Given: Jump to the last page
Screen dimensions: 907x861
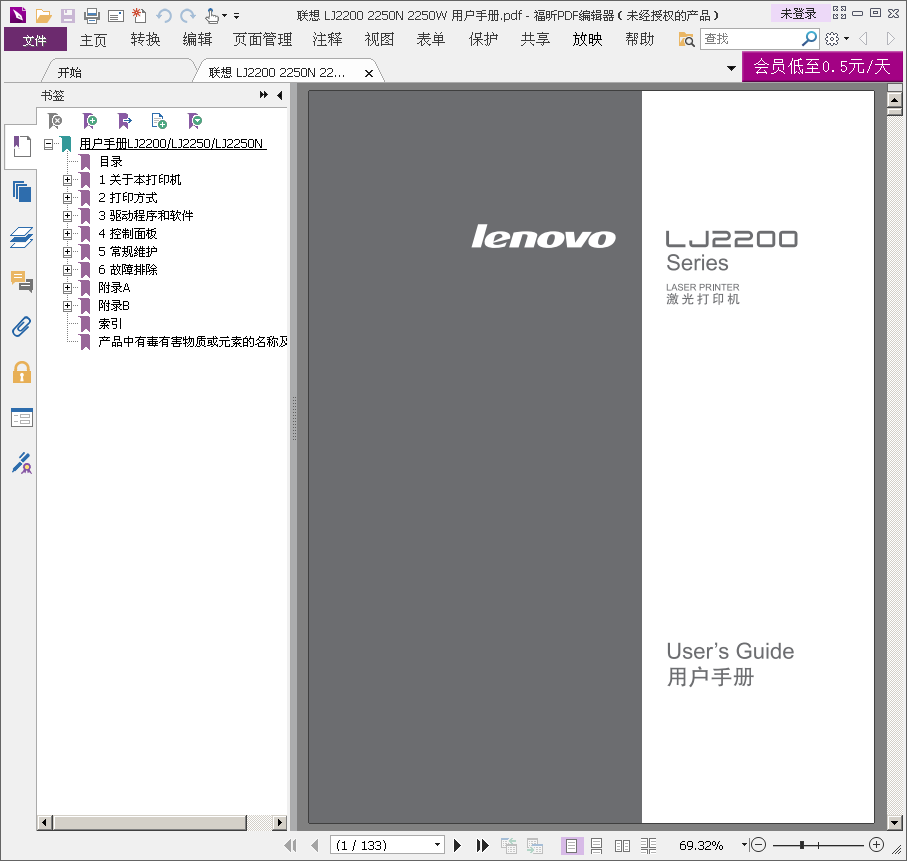Looking at the screenshot, I should click(x=482, y=845).
